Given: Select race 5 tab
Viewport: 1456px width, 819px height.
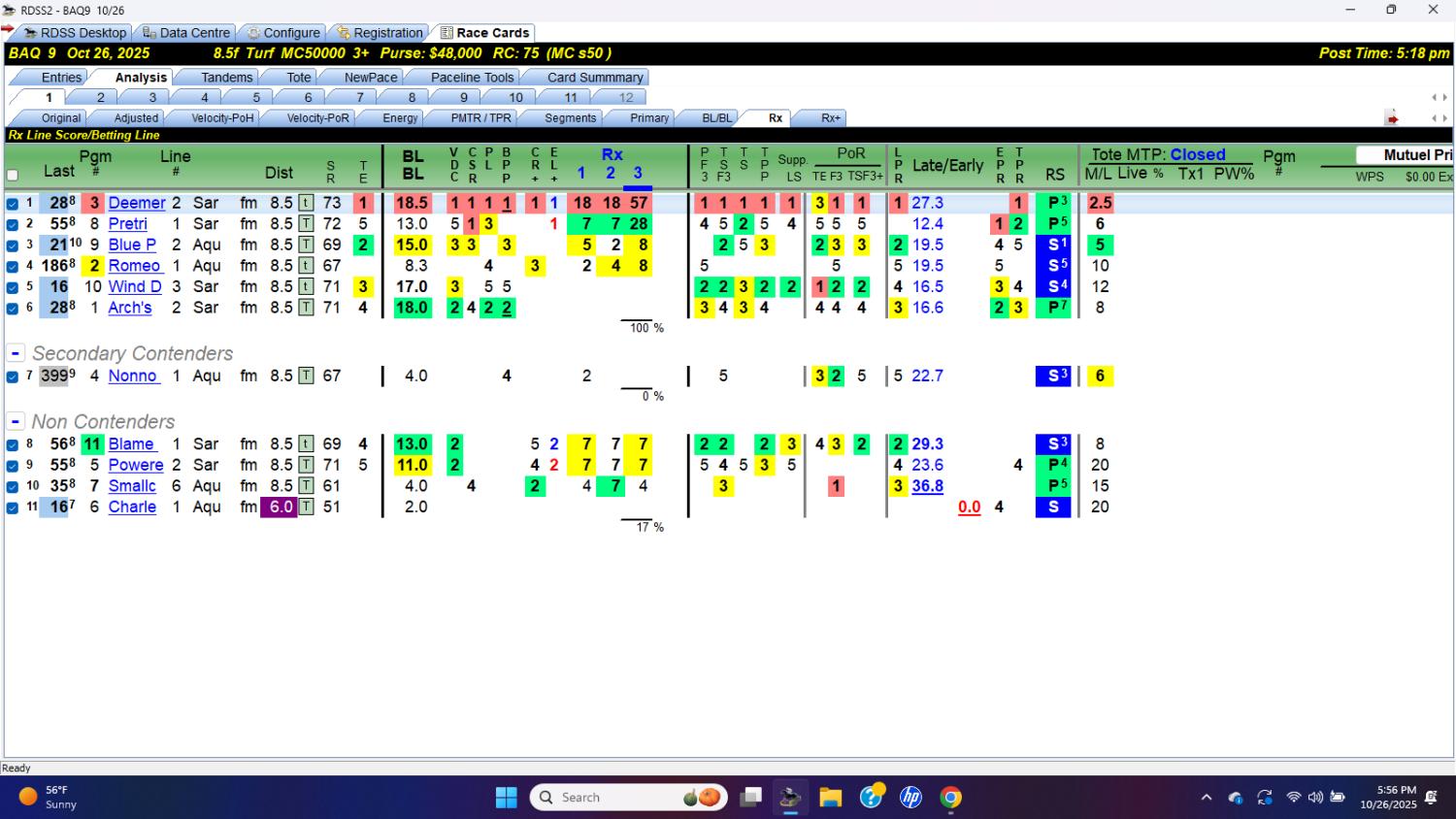Looking at the screenshot, I should pos(256,97).
